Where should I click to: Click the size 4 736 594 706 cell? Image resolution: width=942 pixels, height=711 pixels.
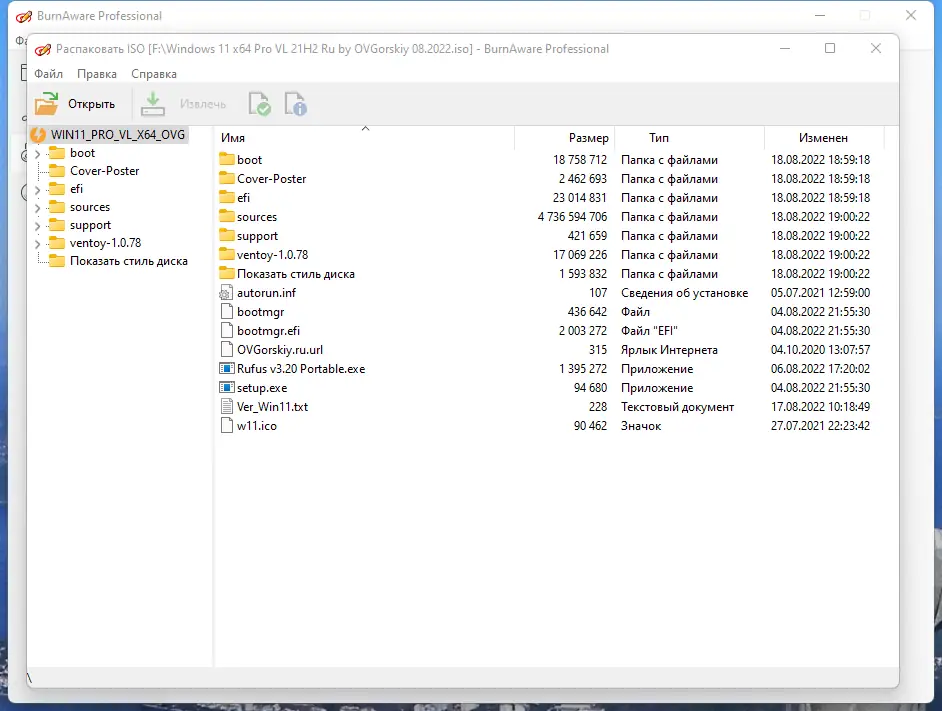point(573,216)
